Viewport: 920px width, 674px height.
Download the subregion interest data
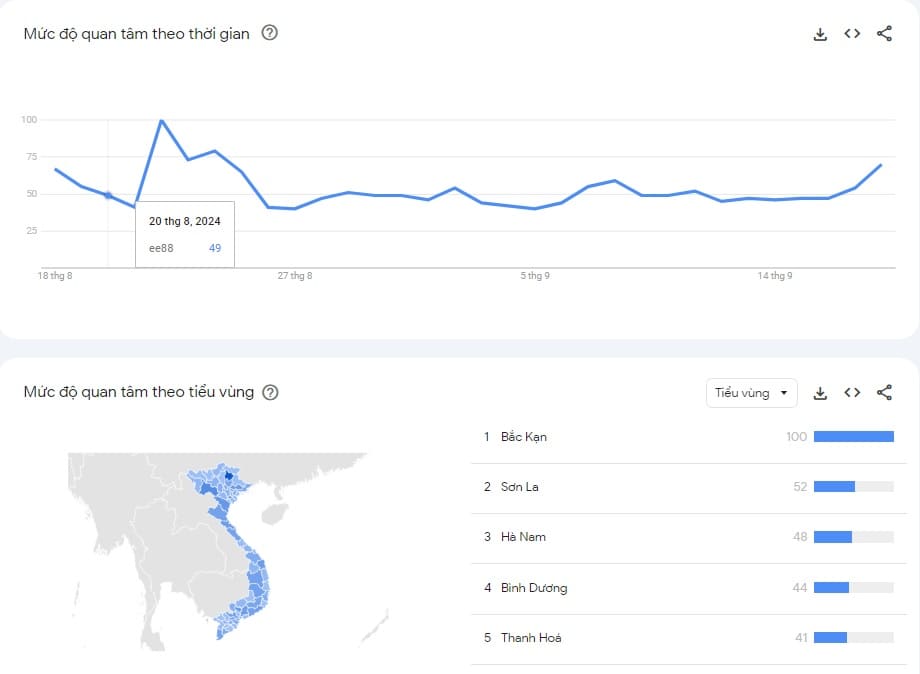pos(820,393)
